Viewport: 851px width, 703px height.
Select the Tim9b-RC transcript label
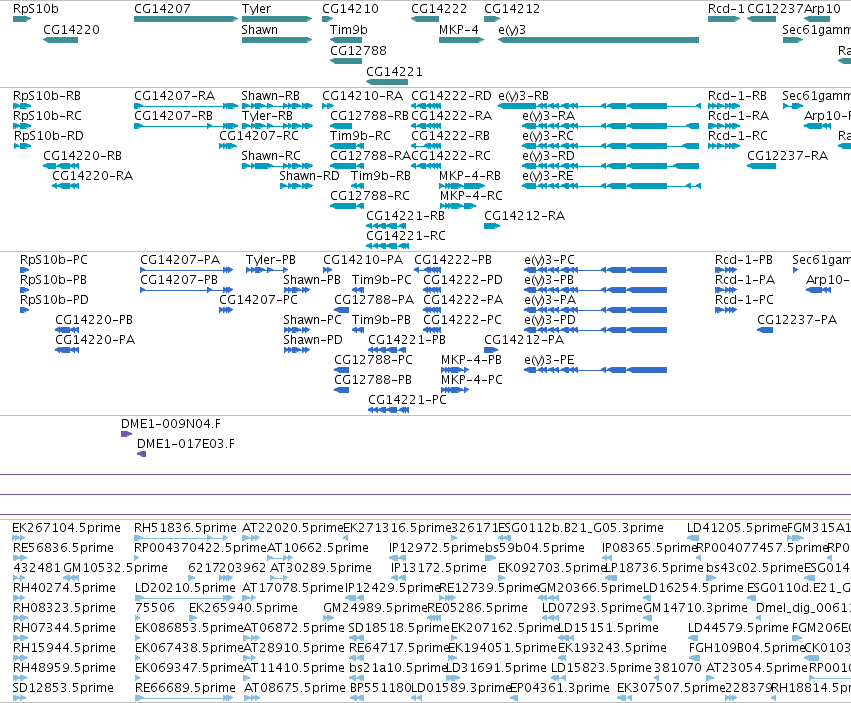point(360,136)
